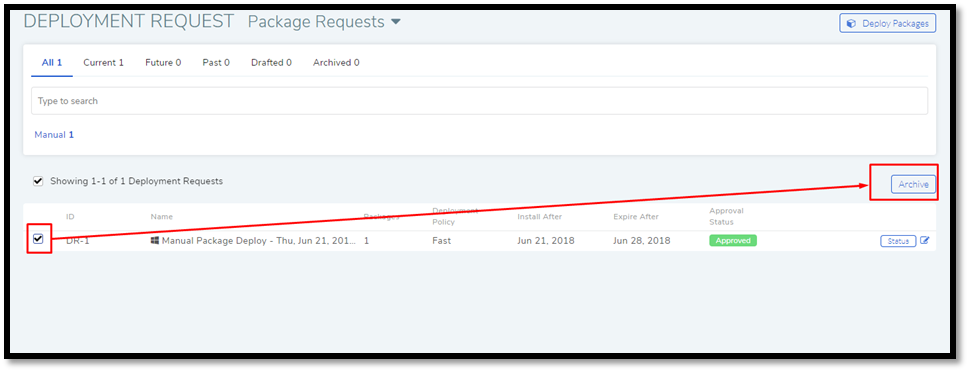
Task: Click the Name column header
Action: tap(162, 217)
